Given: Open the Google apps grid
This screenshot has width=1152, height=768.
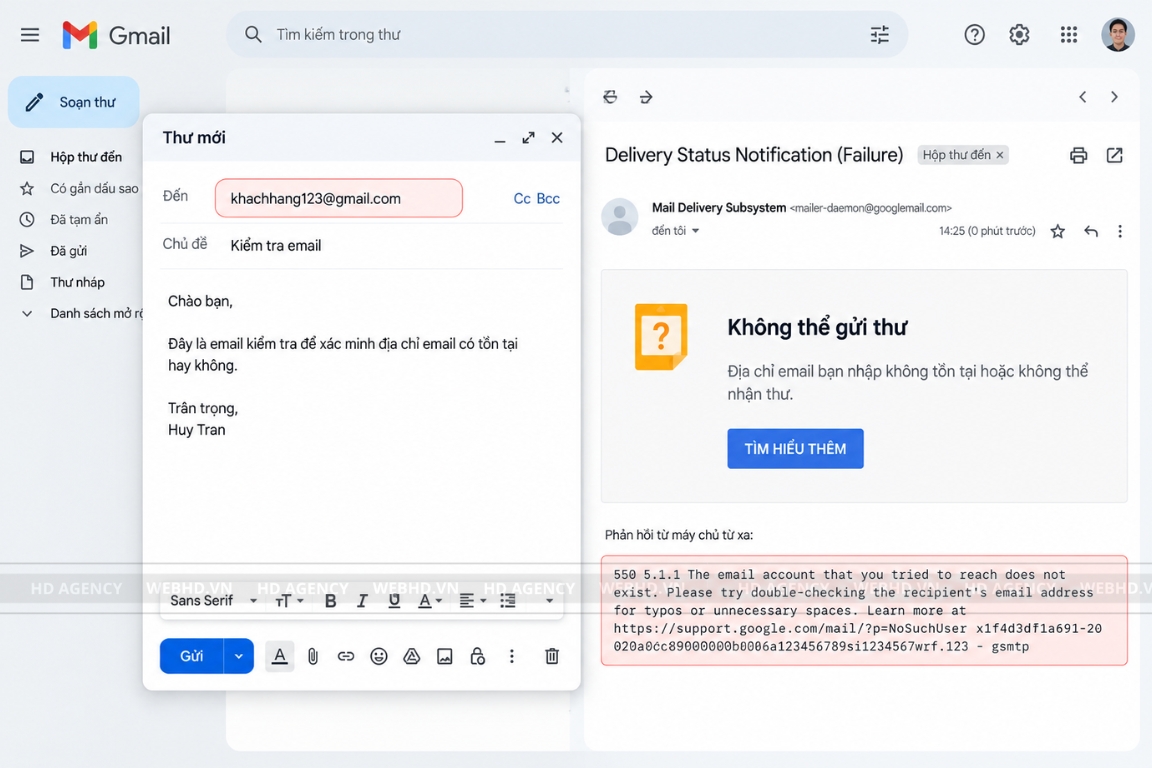Looking at the screenshot, I should (x=1068, y=35).
